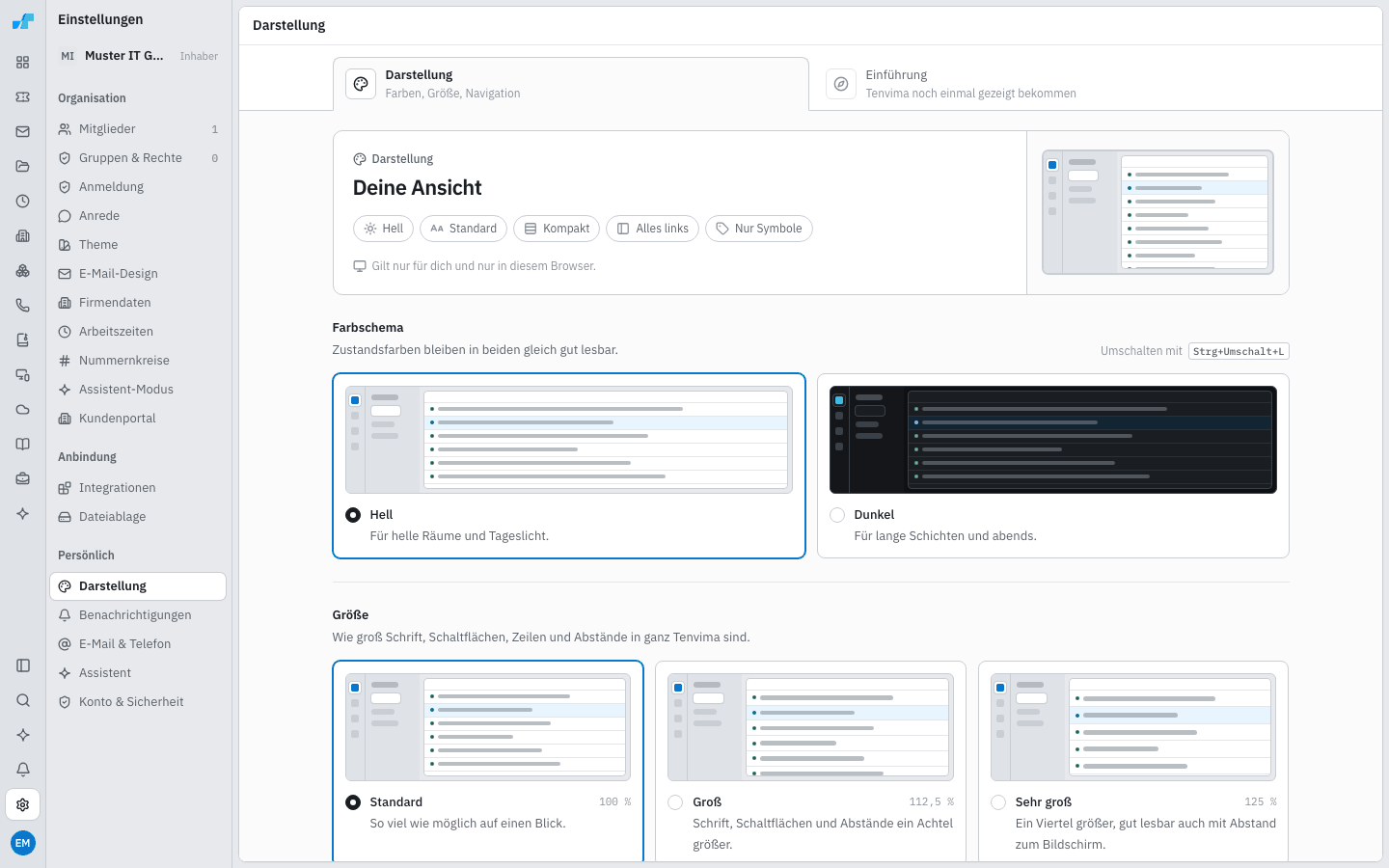
Task: Open Gruppen & Rechte in the sidebar
Action: (138, 158)
